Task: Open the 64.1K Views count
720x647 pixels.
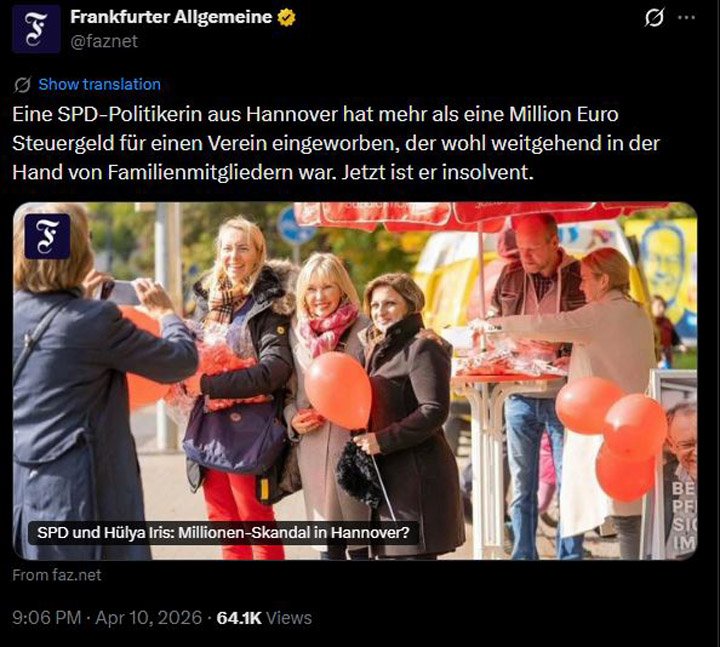Action: click(x=264, y=618)
